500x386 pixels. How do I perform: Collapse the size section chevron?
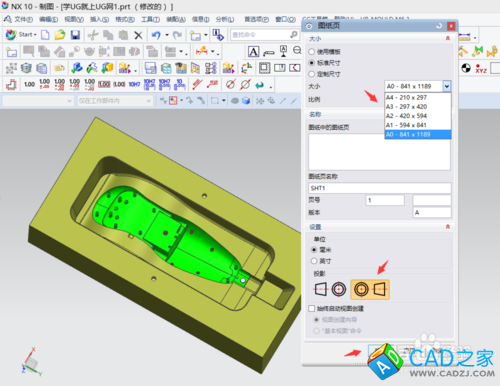coord(448,39)
